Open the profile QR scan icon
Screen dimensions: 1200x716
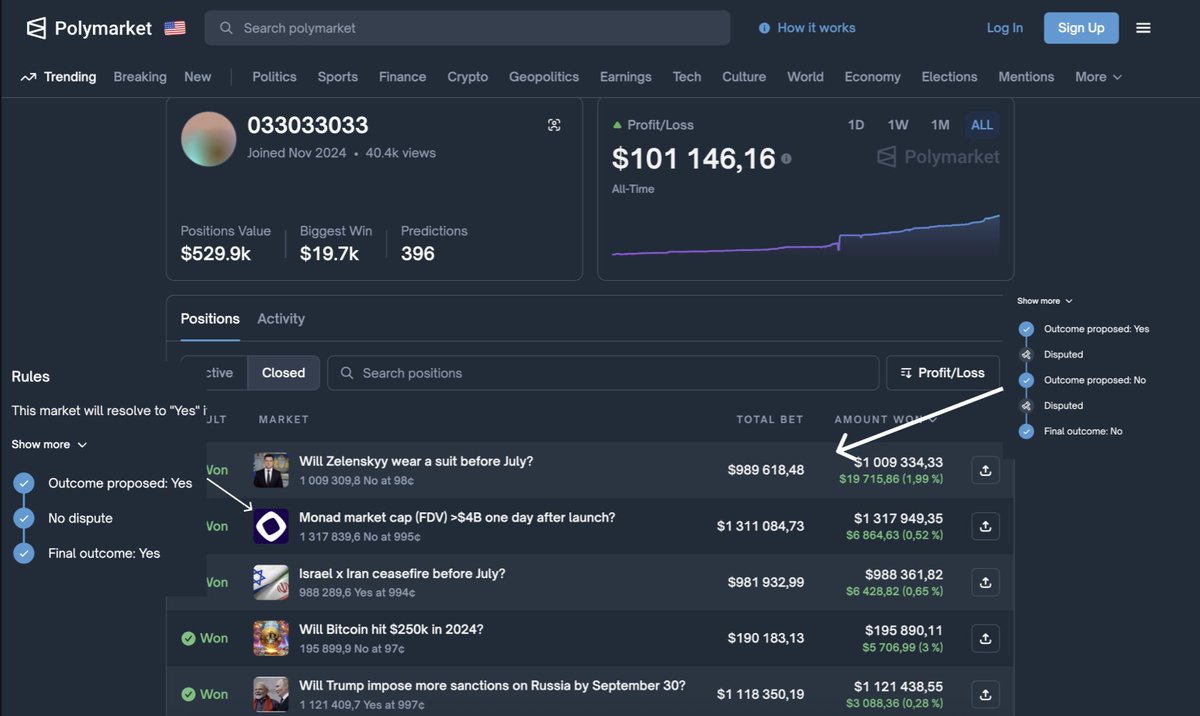554,125
